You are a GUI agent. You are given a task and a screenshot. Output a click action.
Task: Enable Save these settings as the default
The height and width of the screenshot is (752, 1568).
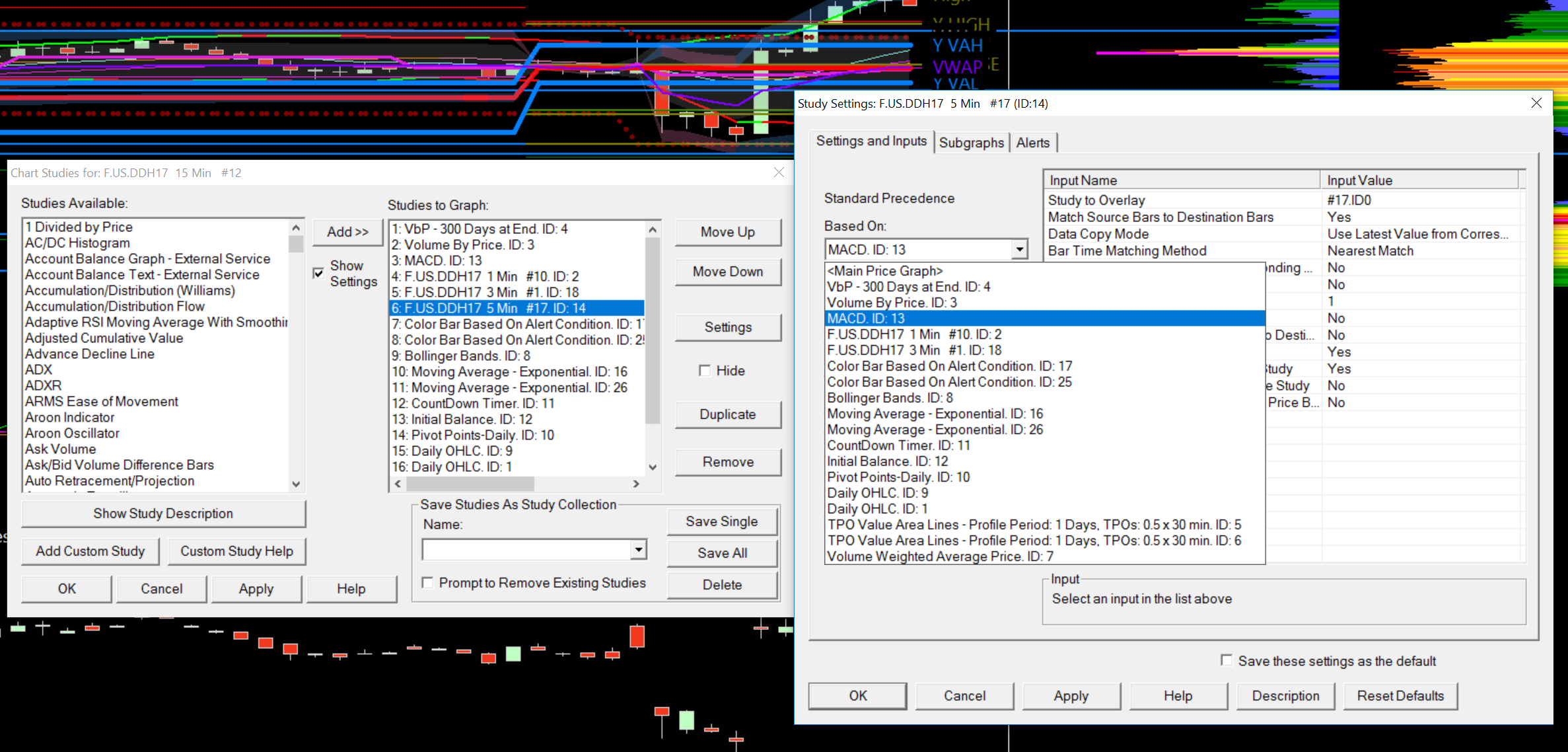(1227, 660)
